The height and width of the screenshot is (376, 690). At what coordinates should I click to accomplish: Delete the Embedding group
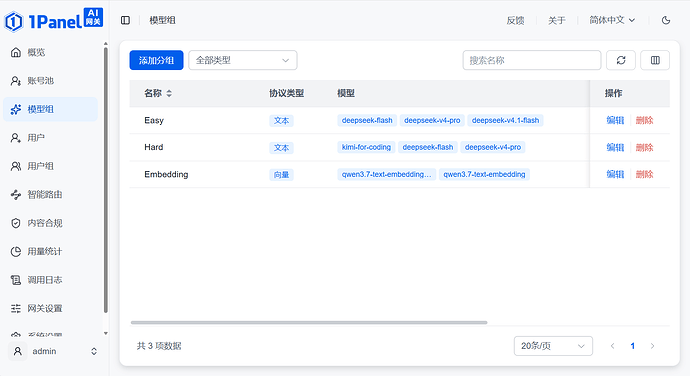click(644, 174)
